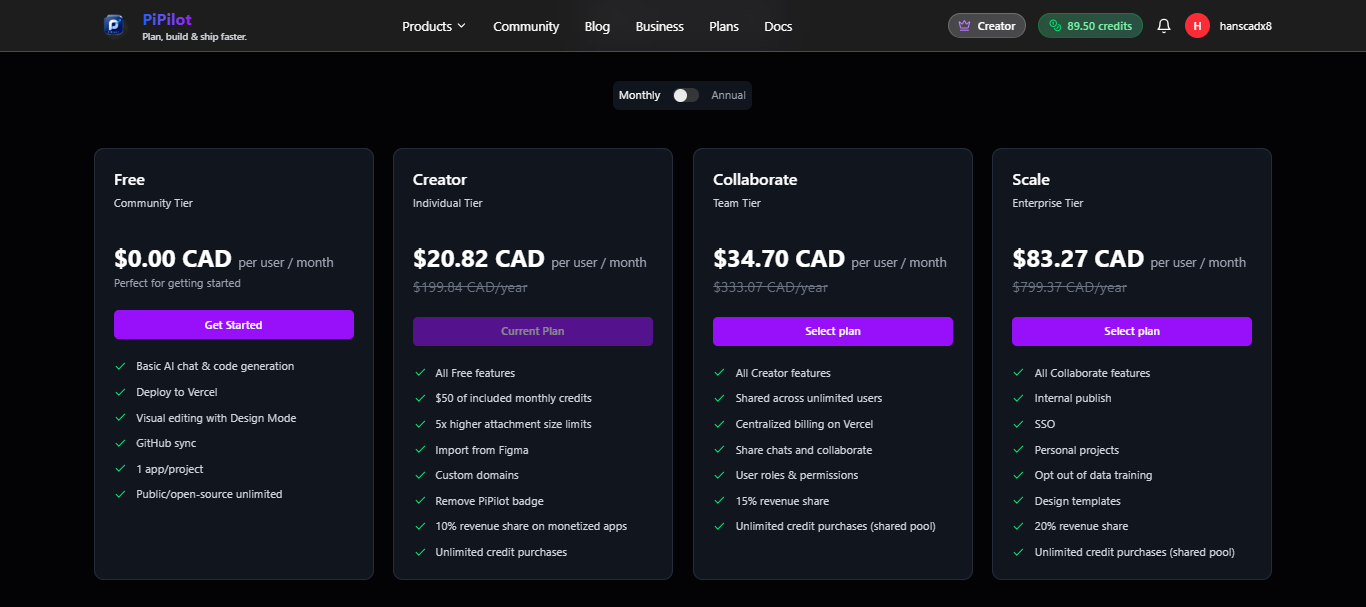Switch billing from Monthly to Annual
The width and height of the screenshot is (1366, 607).
click(685, 94)
